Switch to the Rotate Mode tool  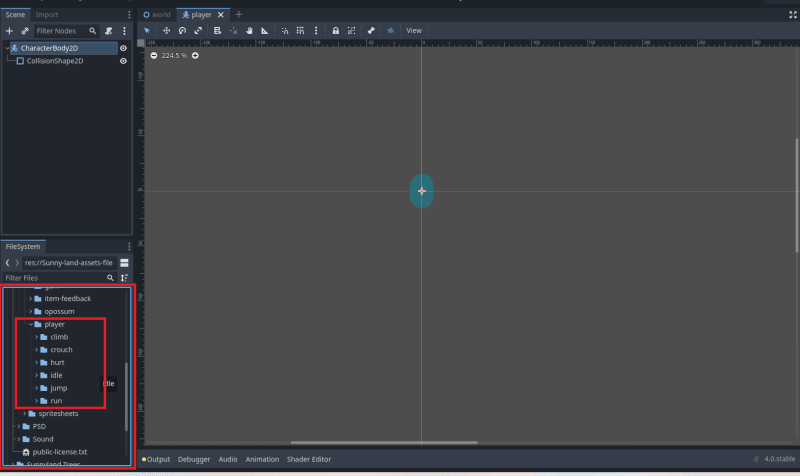[182, 31]
